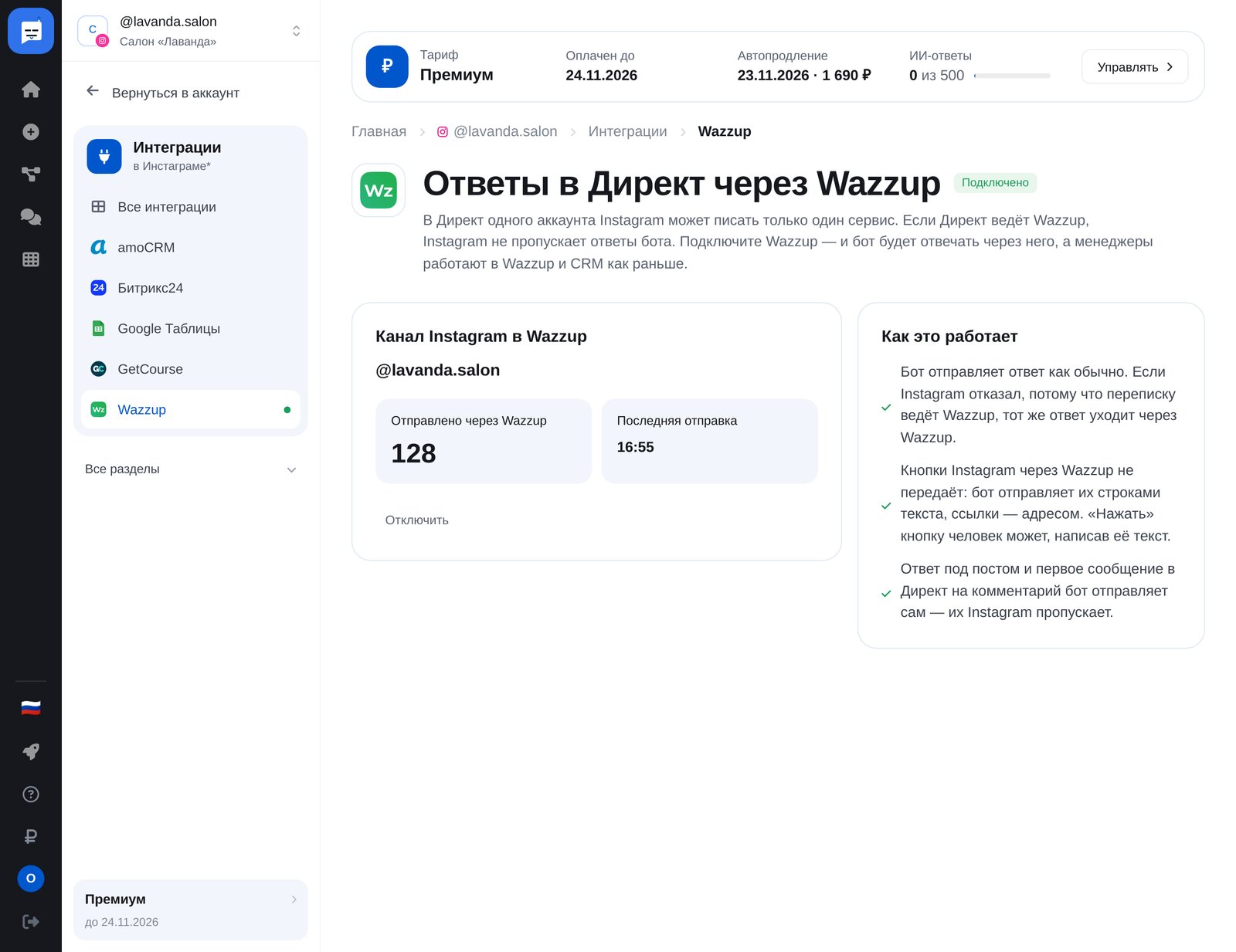Open the Home icon in left rail
This screenshot has width=1236, height=952.
[31, 90]
